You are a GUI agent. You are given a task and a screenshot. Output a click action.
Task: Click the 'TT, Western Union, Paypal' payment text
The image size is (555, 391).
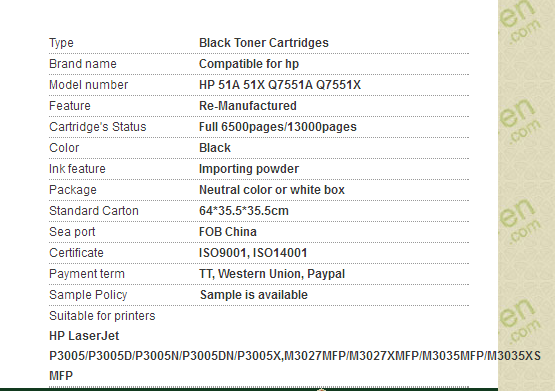point(272,274)
